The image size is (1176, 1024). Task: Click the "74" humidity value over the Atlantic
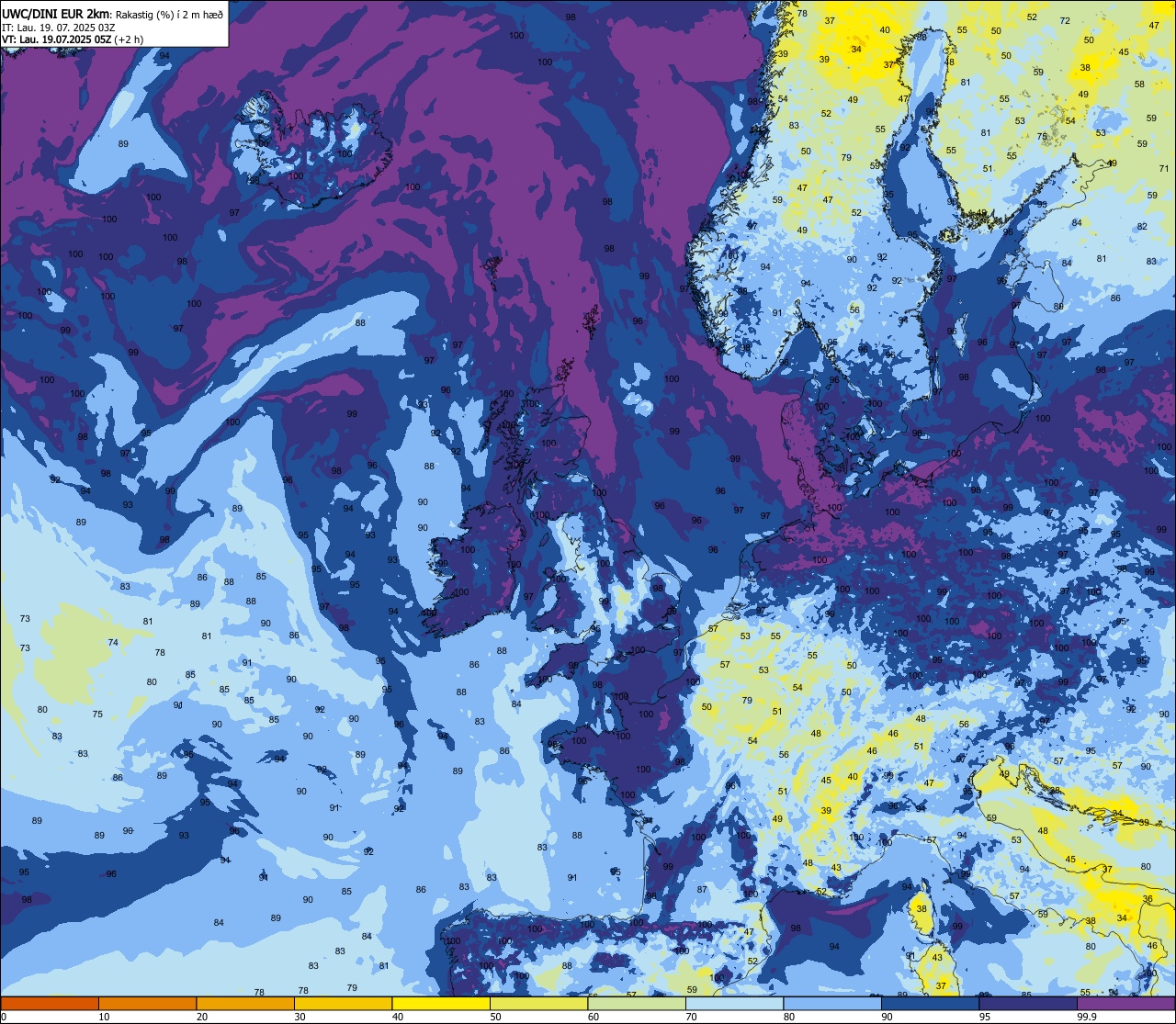[113, 642]
